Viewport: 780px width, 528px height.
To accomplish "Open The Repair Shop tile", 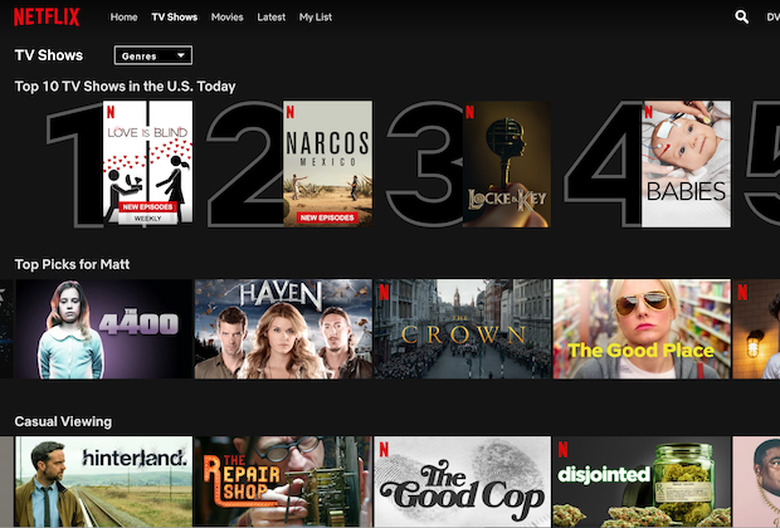I will (x=283, y=482).
